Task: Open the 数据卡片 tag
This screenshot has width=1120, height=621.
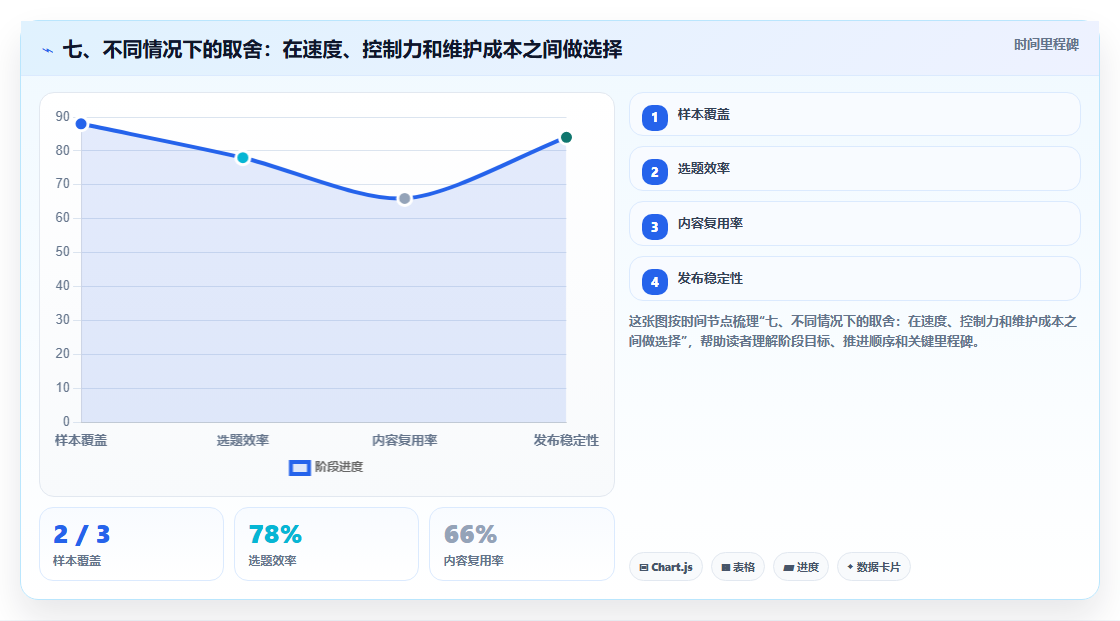Action: [x=874, y=567]
